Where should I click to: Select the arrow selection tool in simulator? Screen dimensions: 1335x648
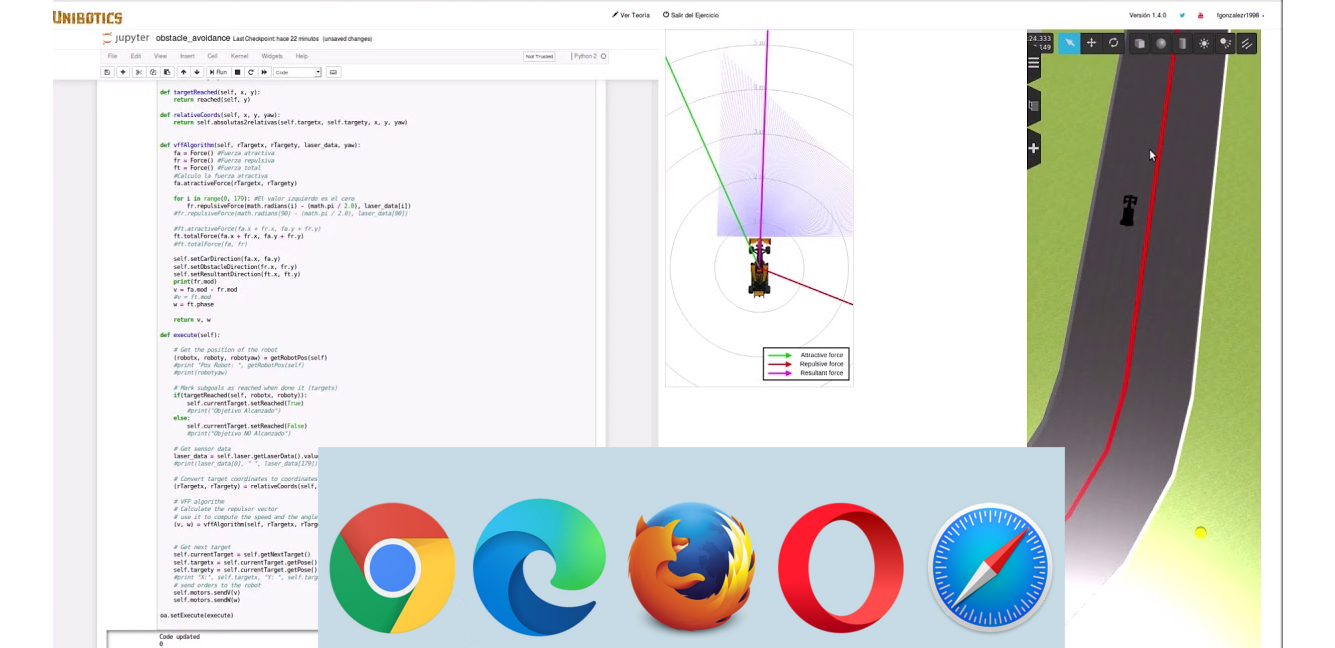1069,43
